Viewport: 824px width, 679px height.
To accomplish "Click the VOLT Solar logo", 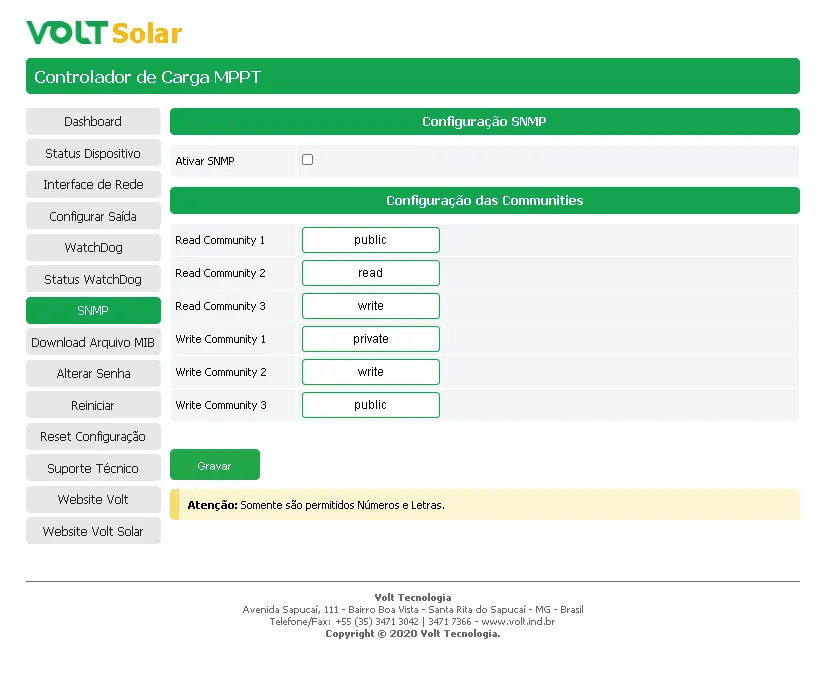I will (104, 33).
